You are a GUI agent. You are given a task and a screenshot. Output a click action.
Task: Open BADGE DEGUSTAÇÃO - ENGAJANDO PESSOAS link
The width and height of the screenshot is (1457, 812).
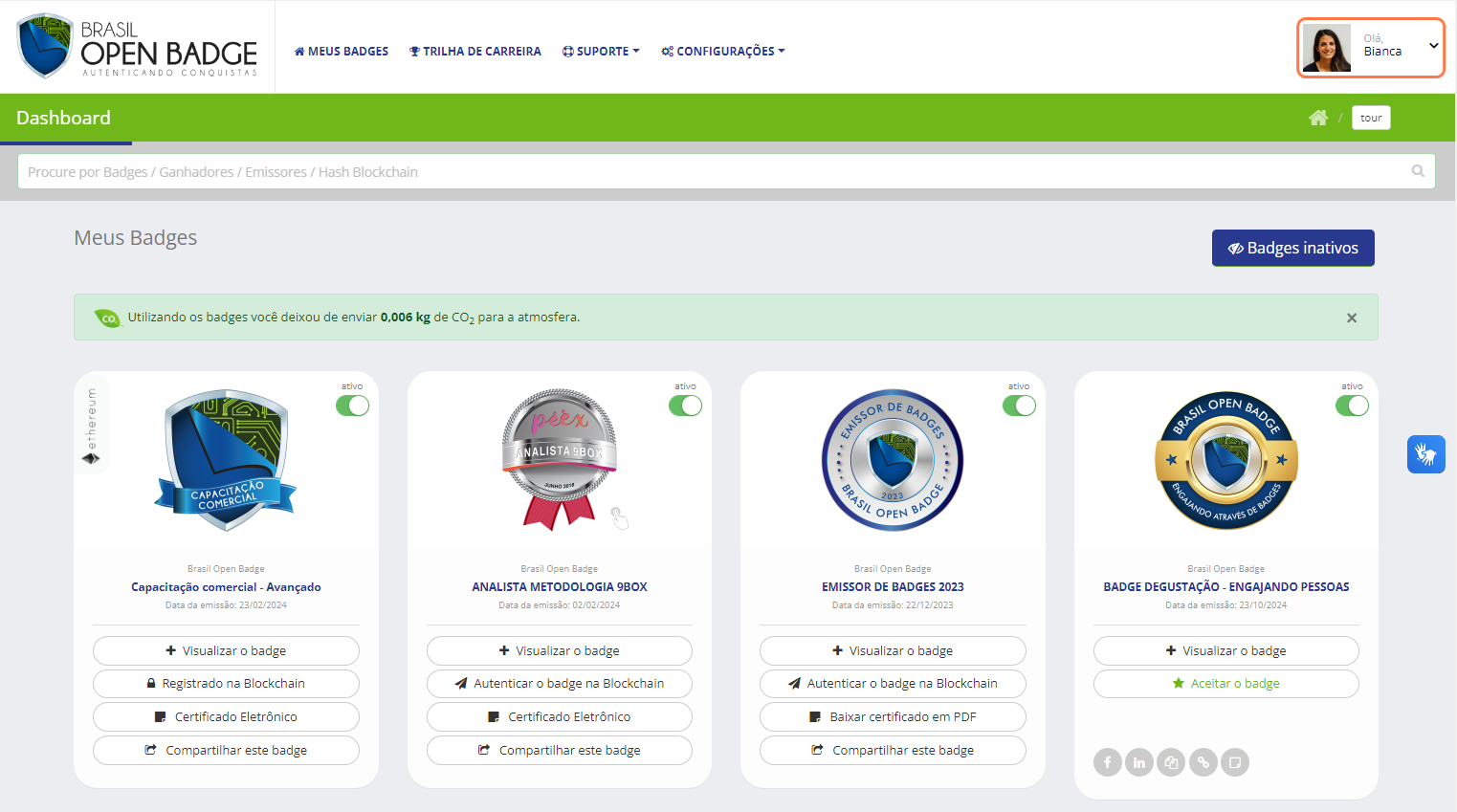1226,587
